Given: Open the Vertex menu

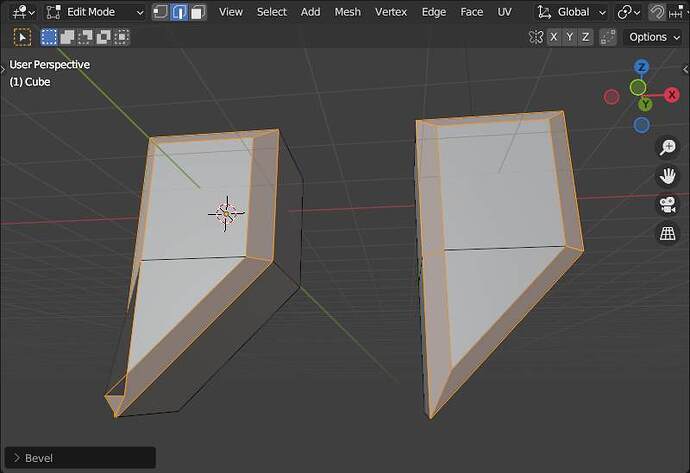Looking at the screenshot, I should (391, 12).
